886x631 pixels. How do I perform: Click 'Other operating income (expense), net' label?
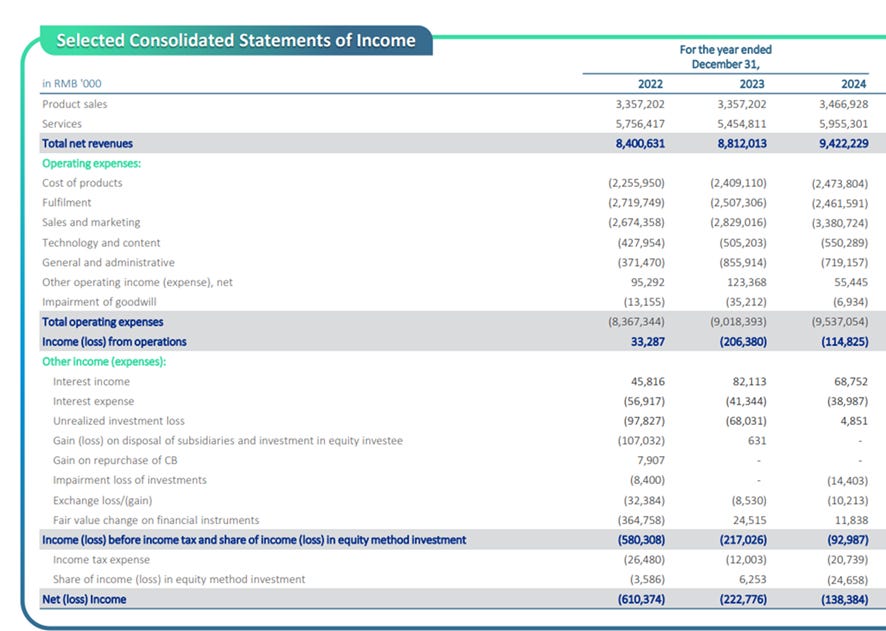137,282
